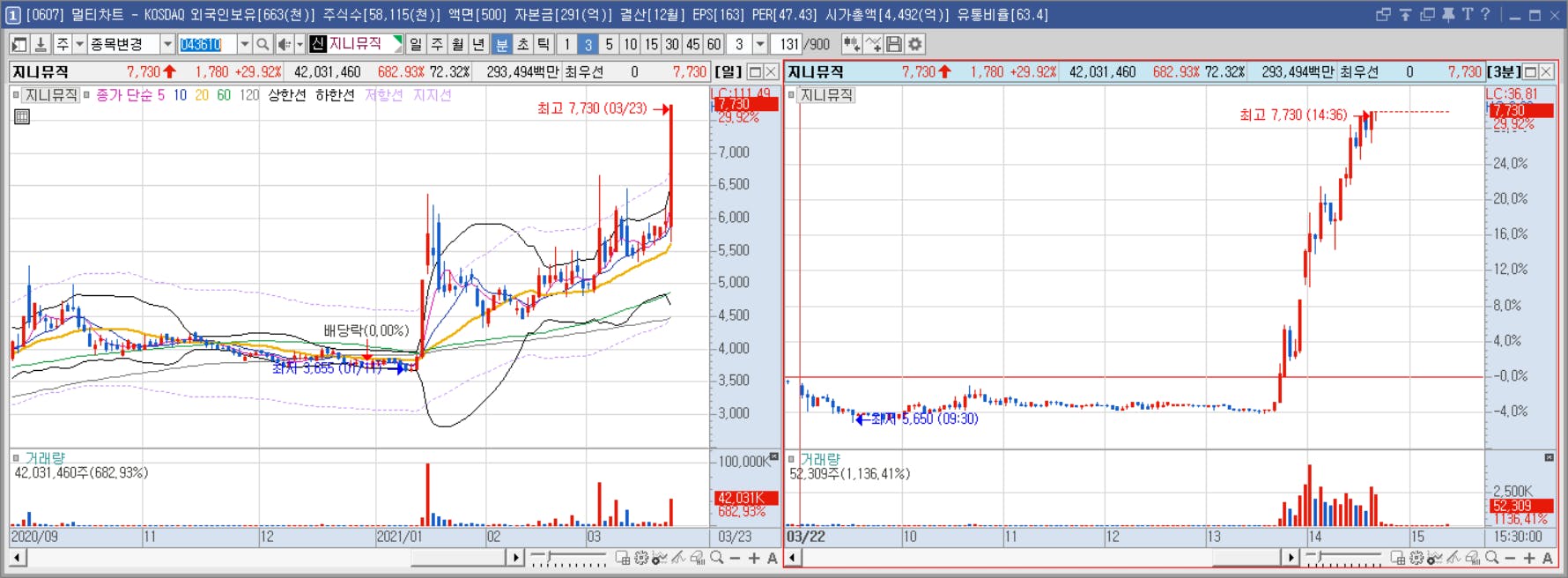Click the zoom slider under the daily chart
This screenshot has height=578, width=1568.
point(569,558)
